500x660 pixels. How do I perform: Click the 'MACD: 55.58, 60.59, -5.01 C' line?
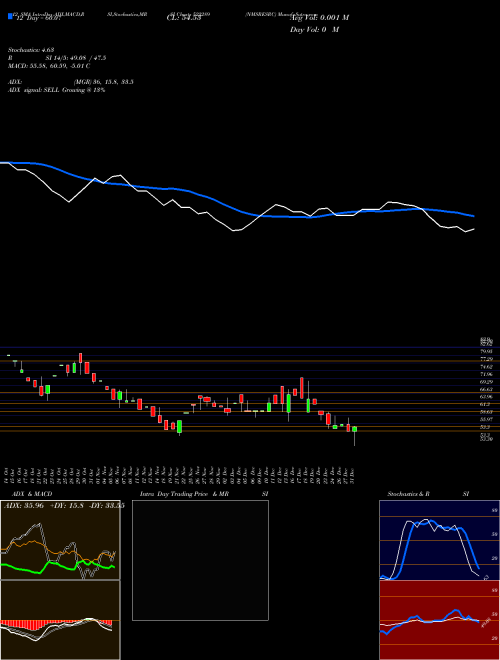click(x=49, y=66)
